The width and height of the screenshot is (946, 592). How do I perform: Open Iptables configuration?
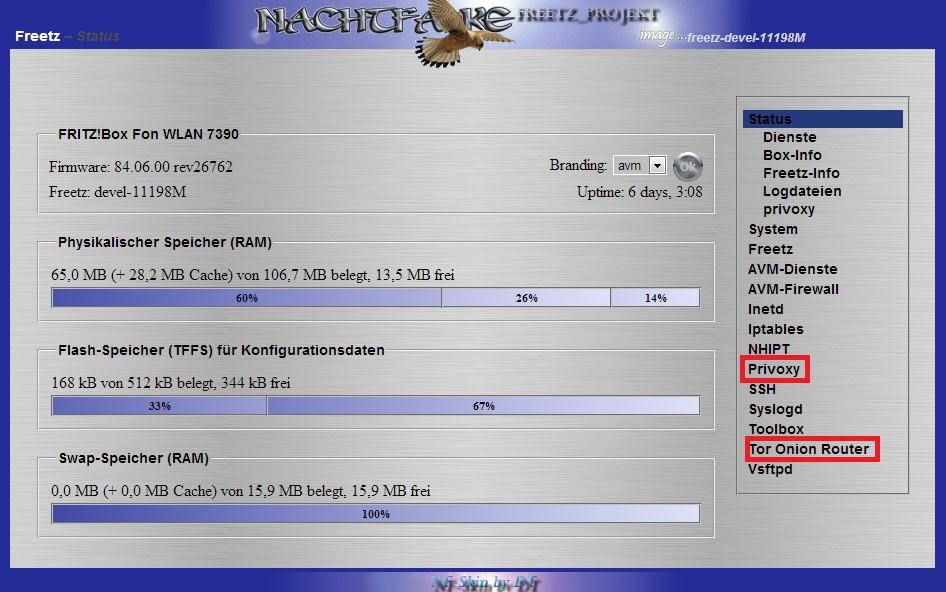click(x=776, y=329)
